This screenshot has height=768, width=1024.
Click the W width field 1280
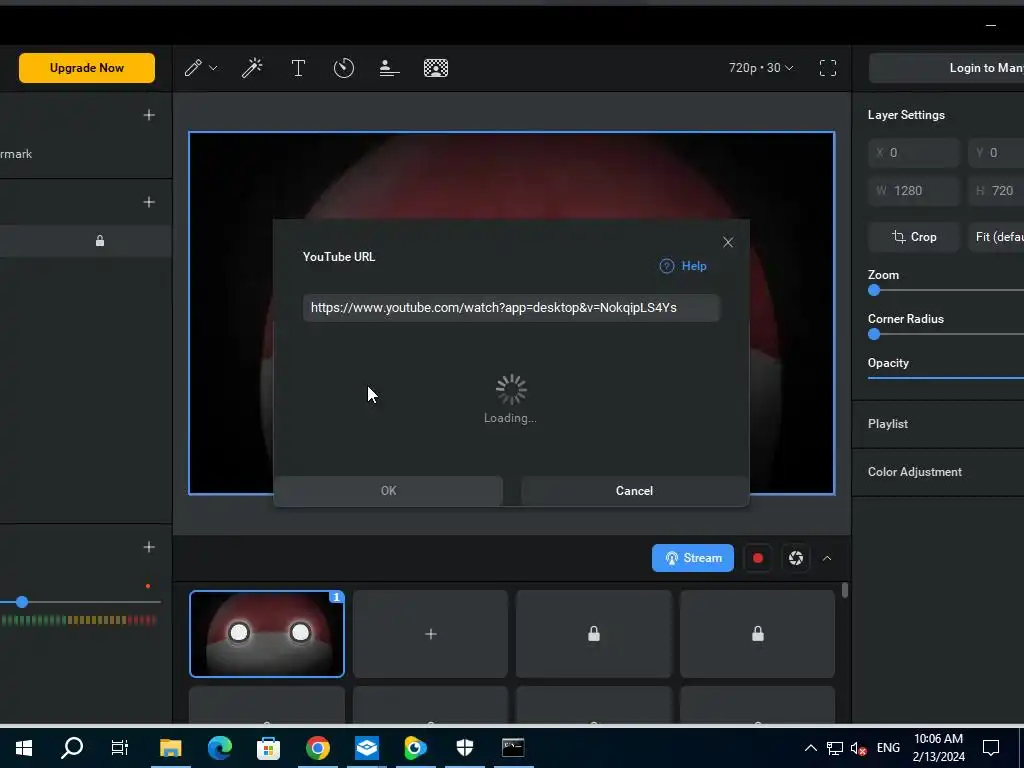tap(914, 191)
